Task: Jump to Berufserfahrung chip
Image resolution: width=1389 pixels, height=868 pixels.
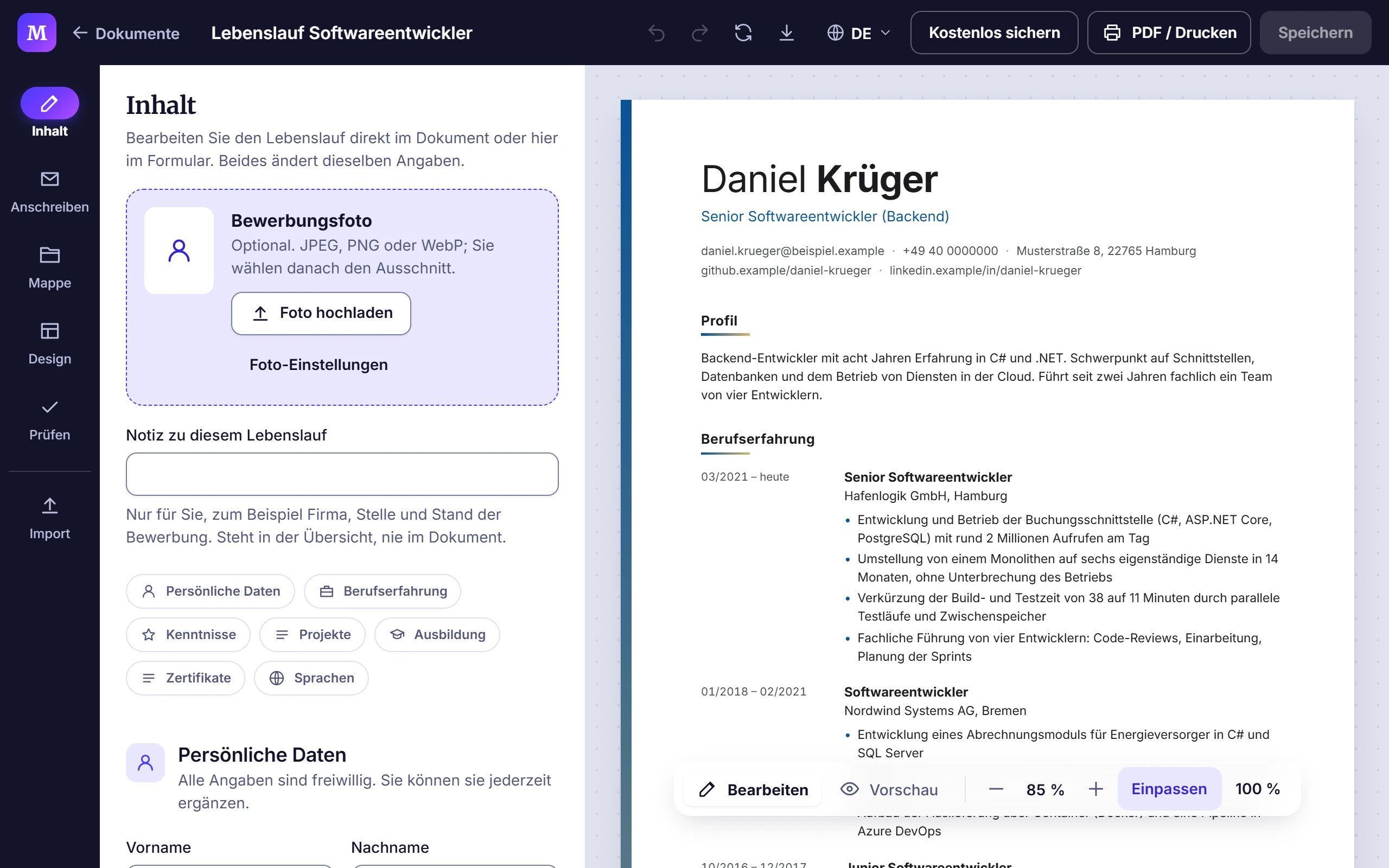Action: 383,591
